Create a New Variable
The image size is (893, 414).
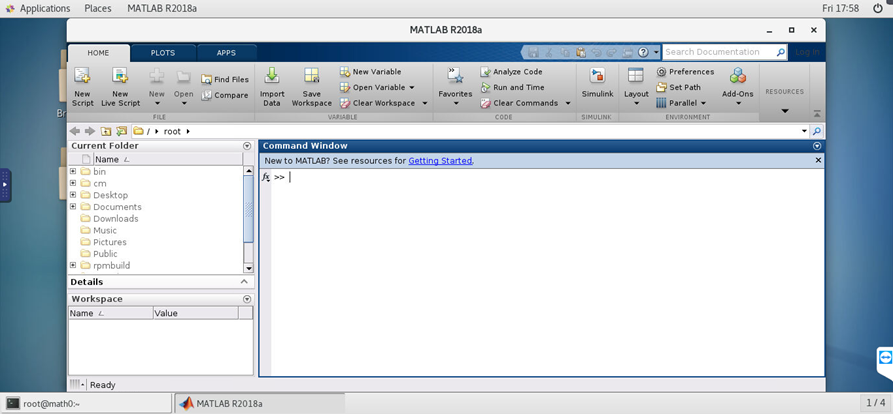point(371,72)
